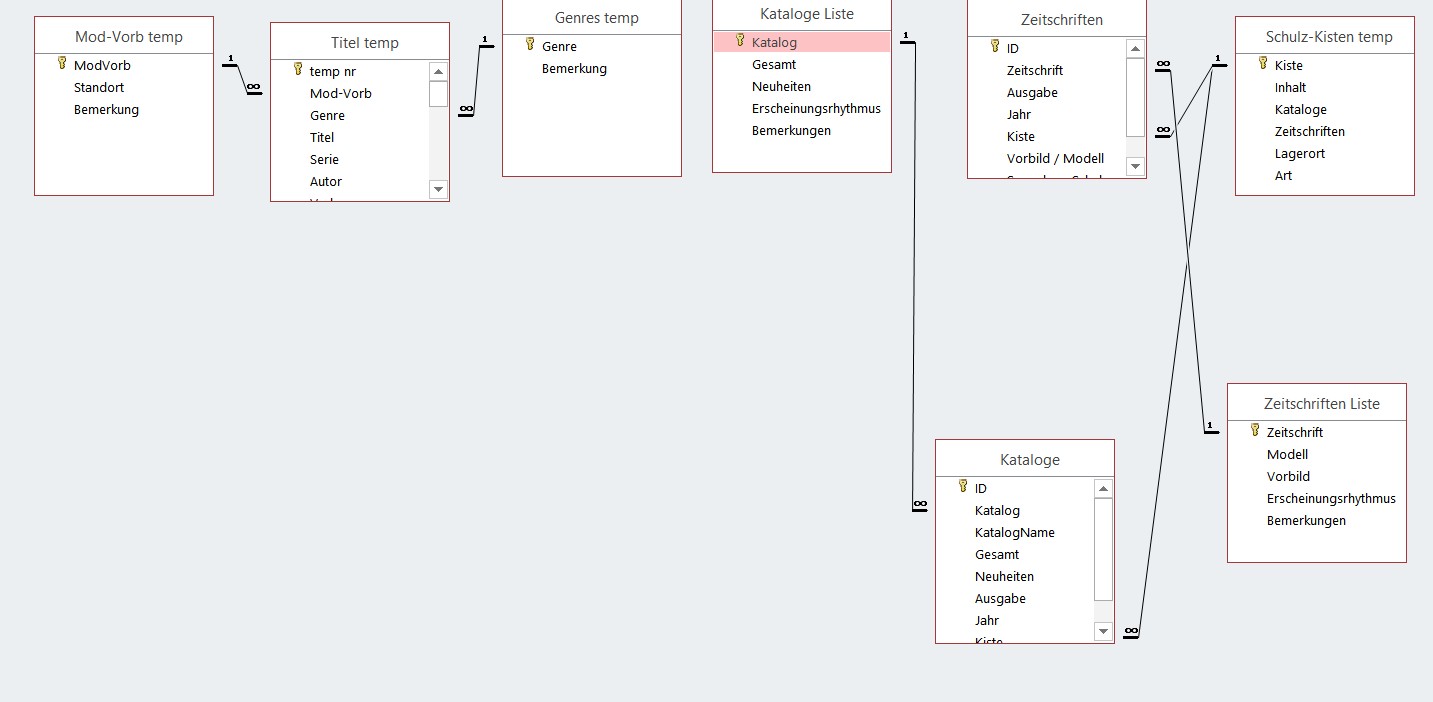The image size is (1433, 702).
Task: Click the ID key icon in Kataloge table
Action: (x=963, y=487)
